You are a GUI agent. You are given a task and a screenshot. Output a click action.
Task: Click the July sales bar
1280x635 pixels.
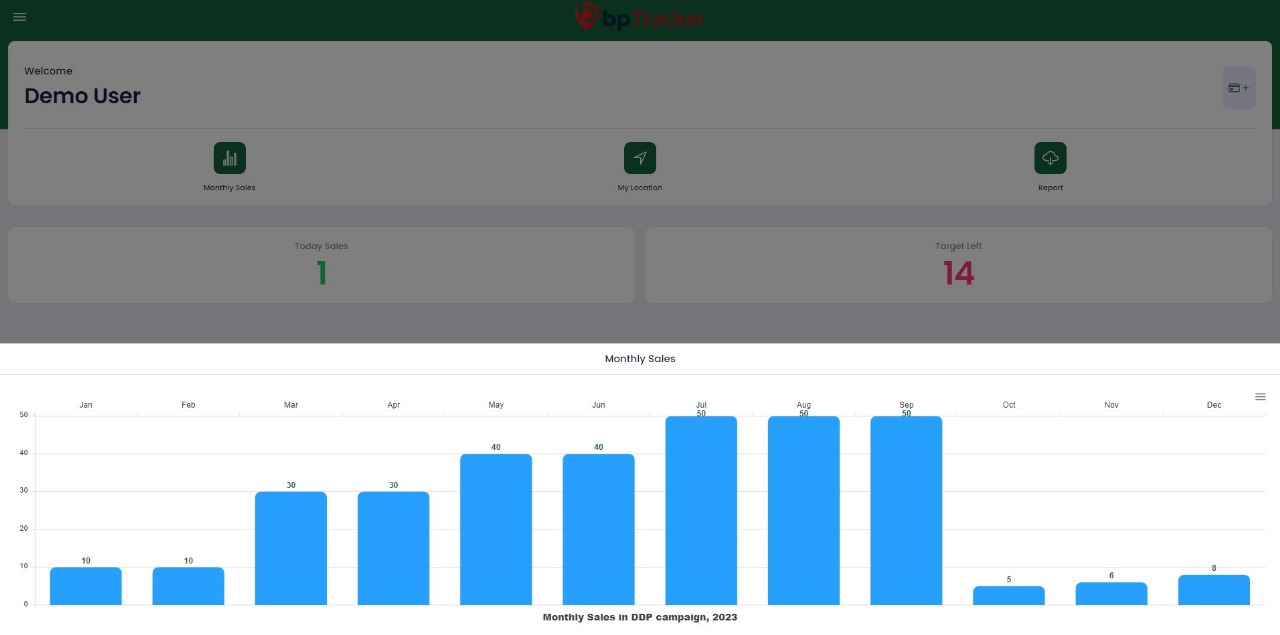coord(701,510)
